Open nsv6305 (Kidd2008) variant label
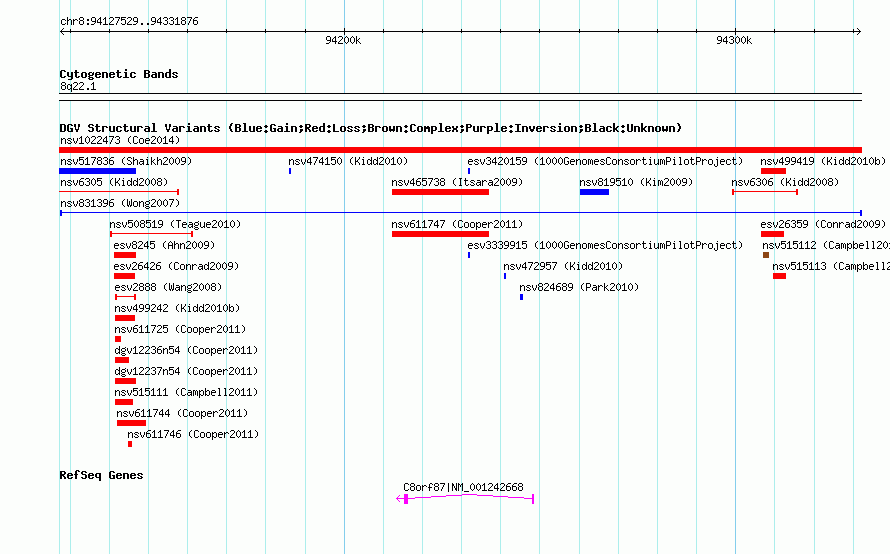This screenshot has width=890, height=554. (x=114, y=182)
